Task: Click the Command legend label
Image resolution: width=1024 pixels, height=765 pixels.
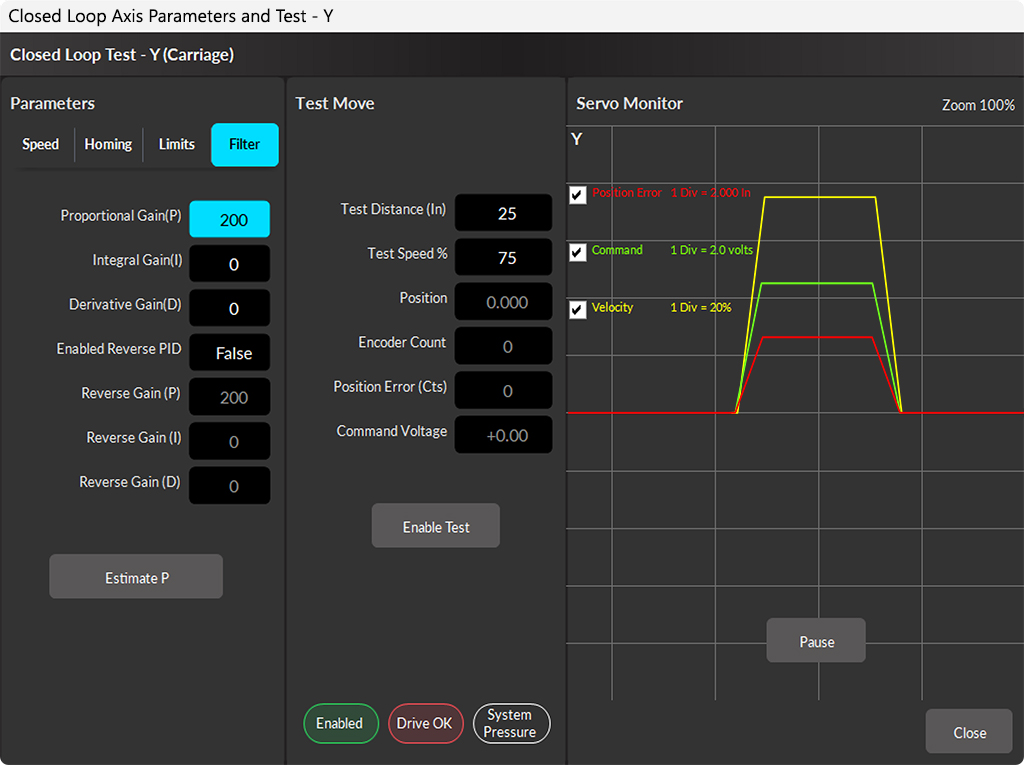Action: point(617,250)
